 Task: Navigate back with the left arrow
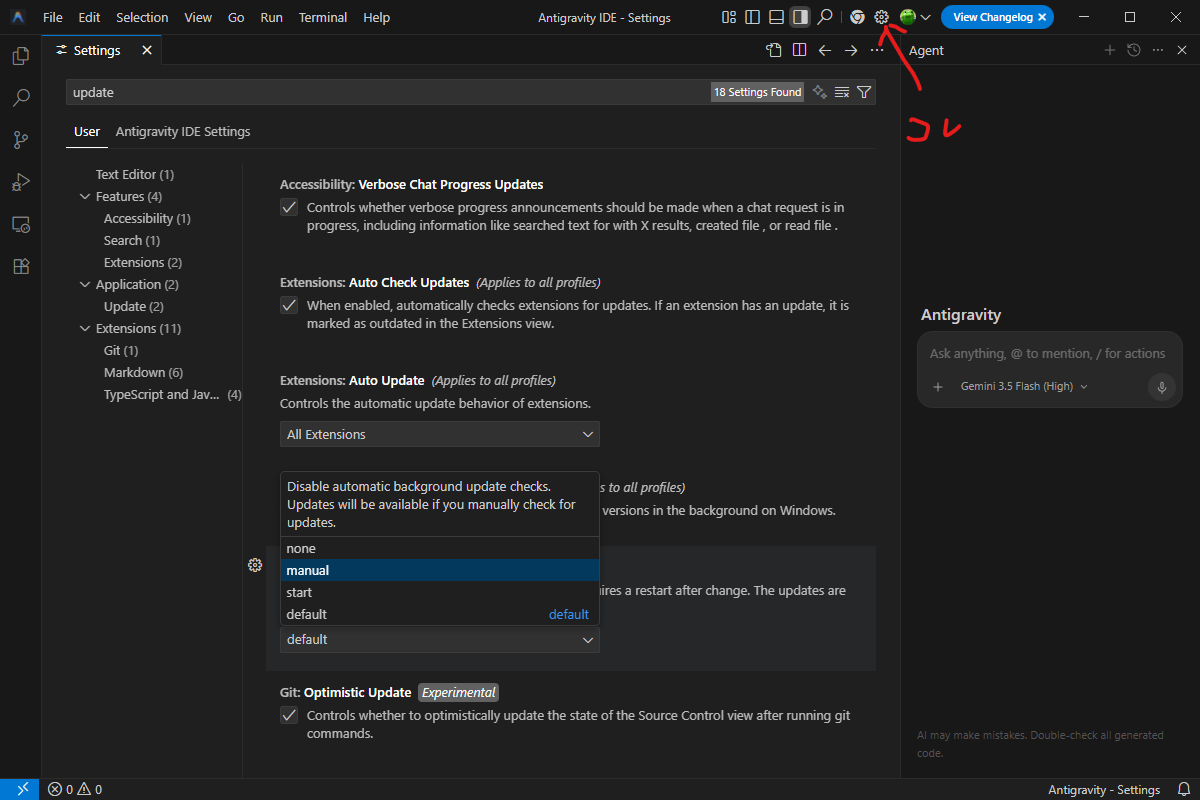coord(825,50)
